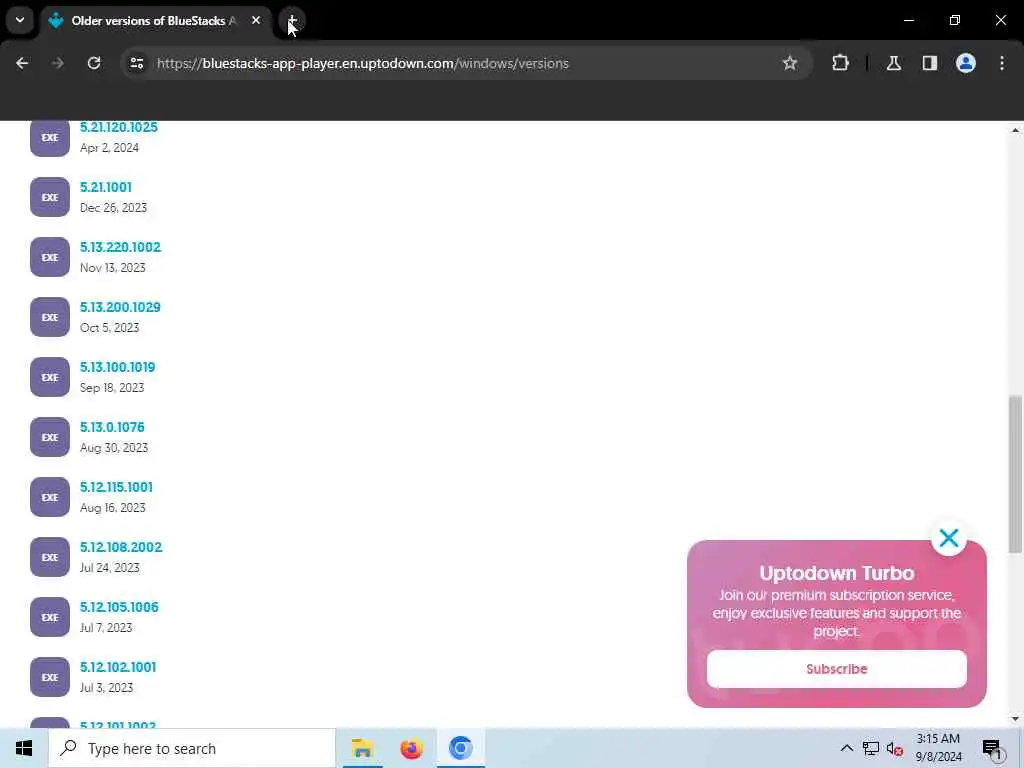Open network status tray icon
The image size is (1024, 768).
point(871,748)
